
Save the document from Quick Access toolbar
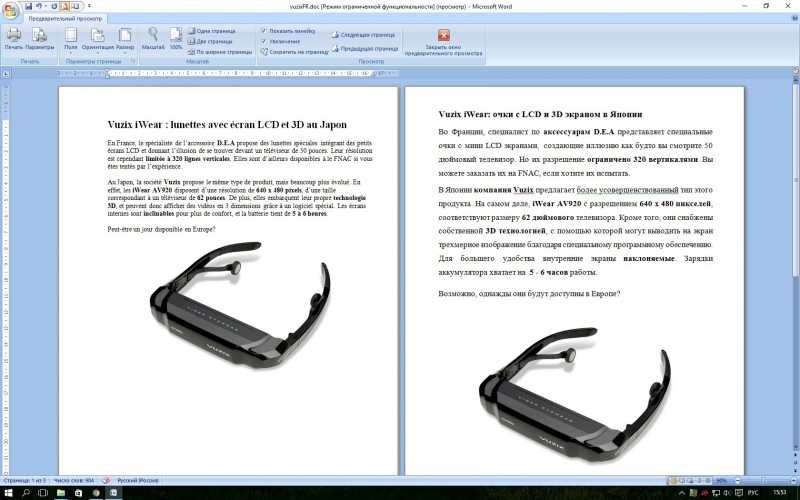click(x=29, y=6)
